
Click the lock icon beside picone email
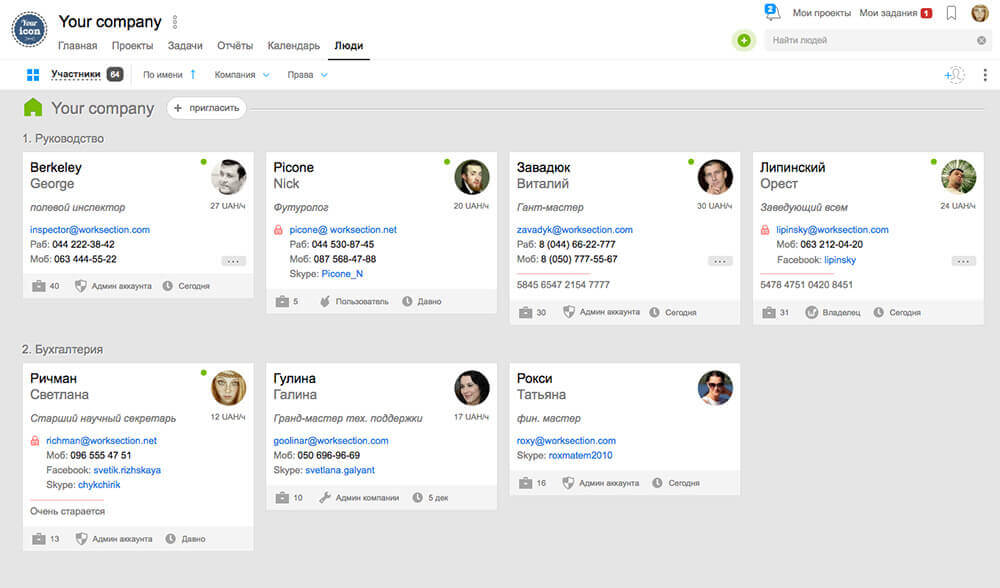(278, 230)
